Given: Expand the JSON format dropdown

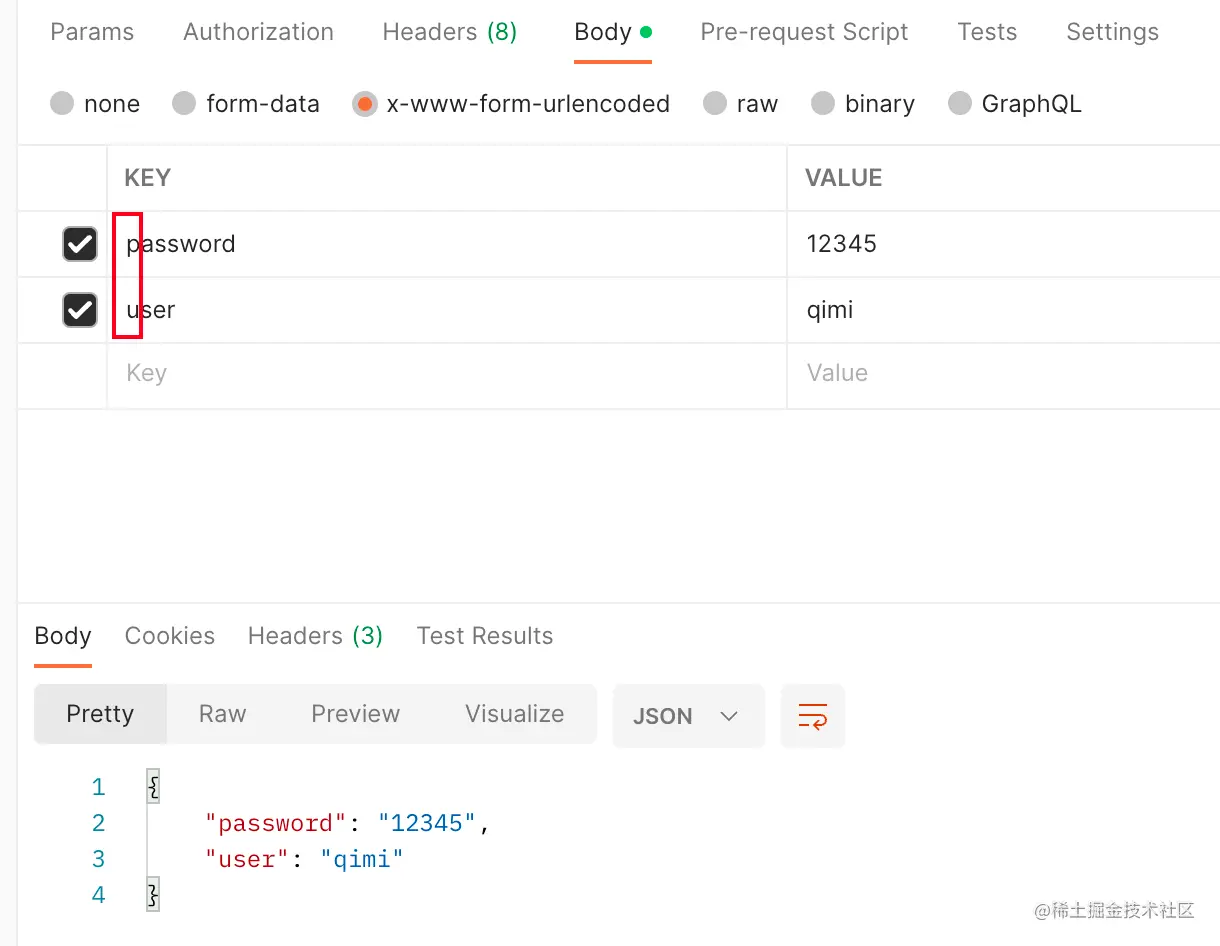Looking at the screenshot, I should click(x=688, y=716).
